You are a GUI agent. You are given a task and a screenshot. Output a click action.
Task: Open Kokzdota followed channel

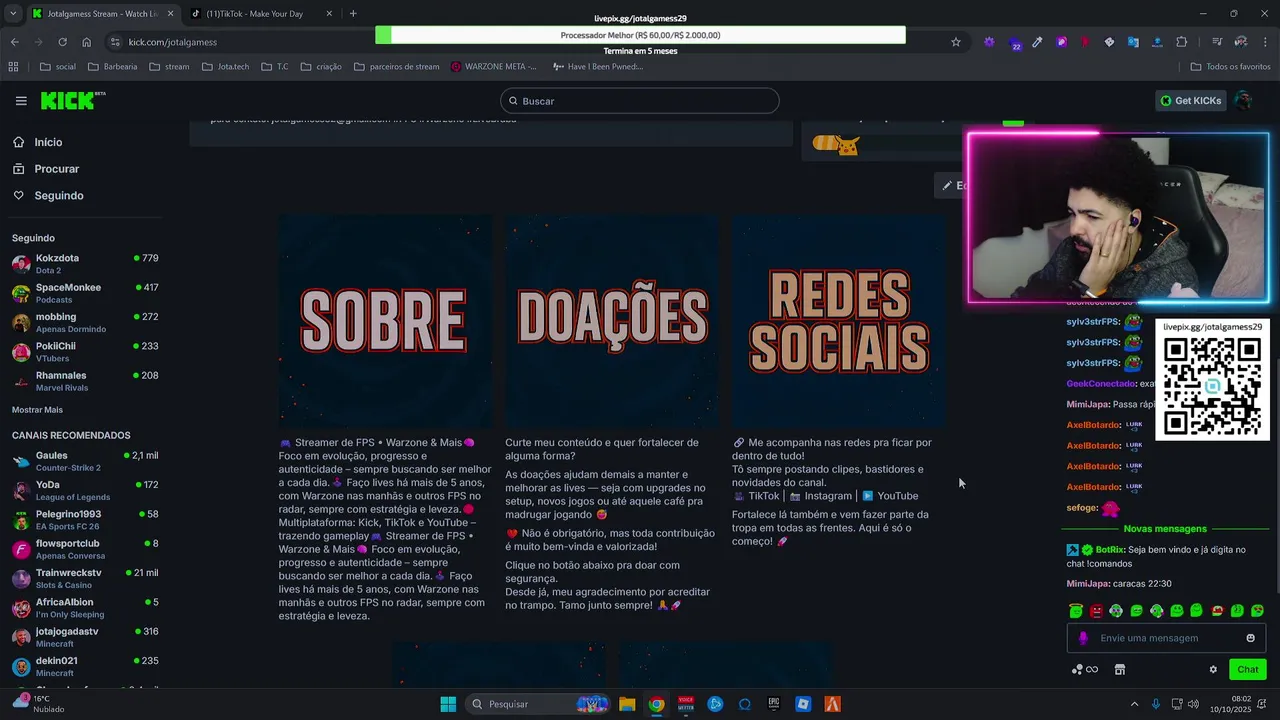pos(85,264)
